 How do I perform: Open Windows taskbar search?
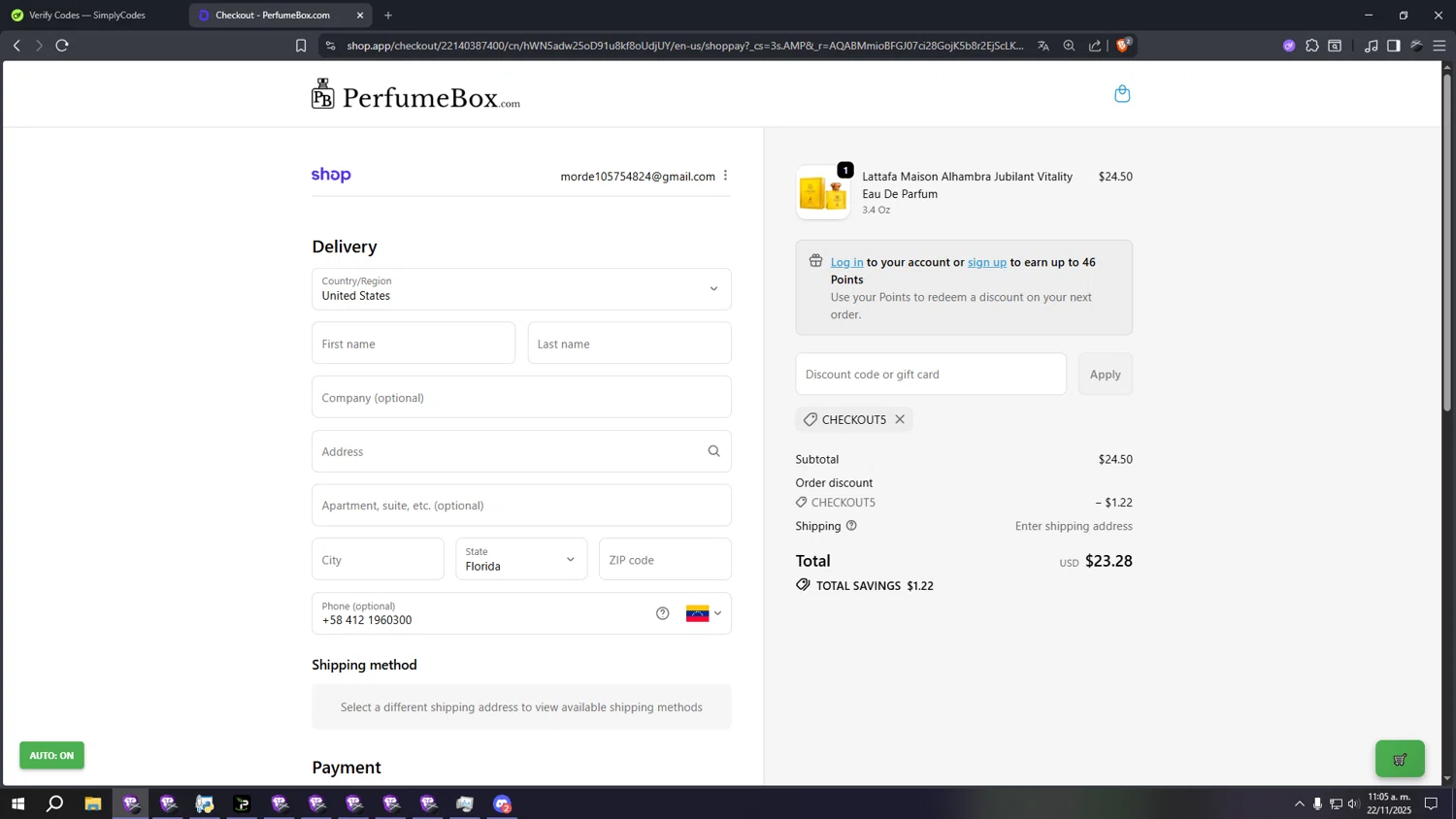tap(55, 803)
